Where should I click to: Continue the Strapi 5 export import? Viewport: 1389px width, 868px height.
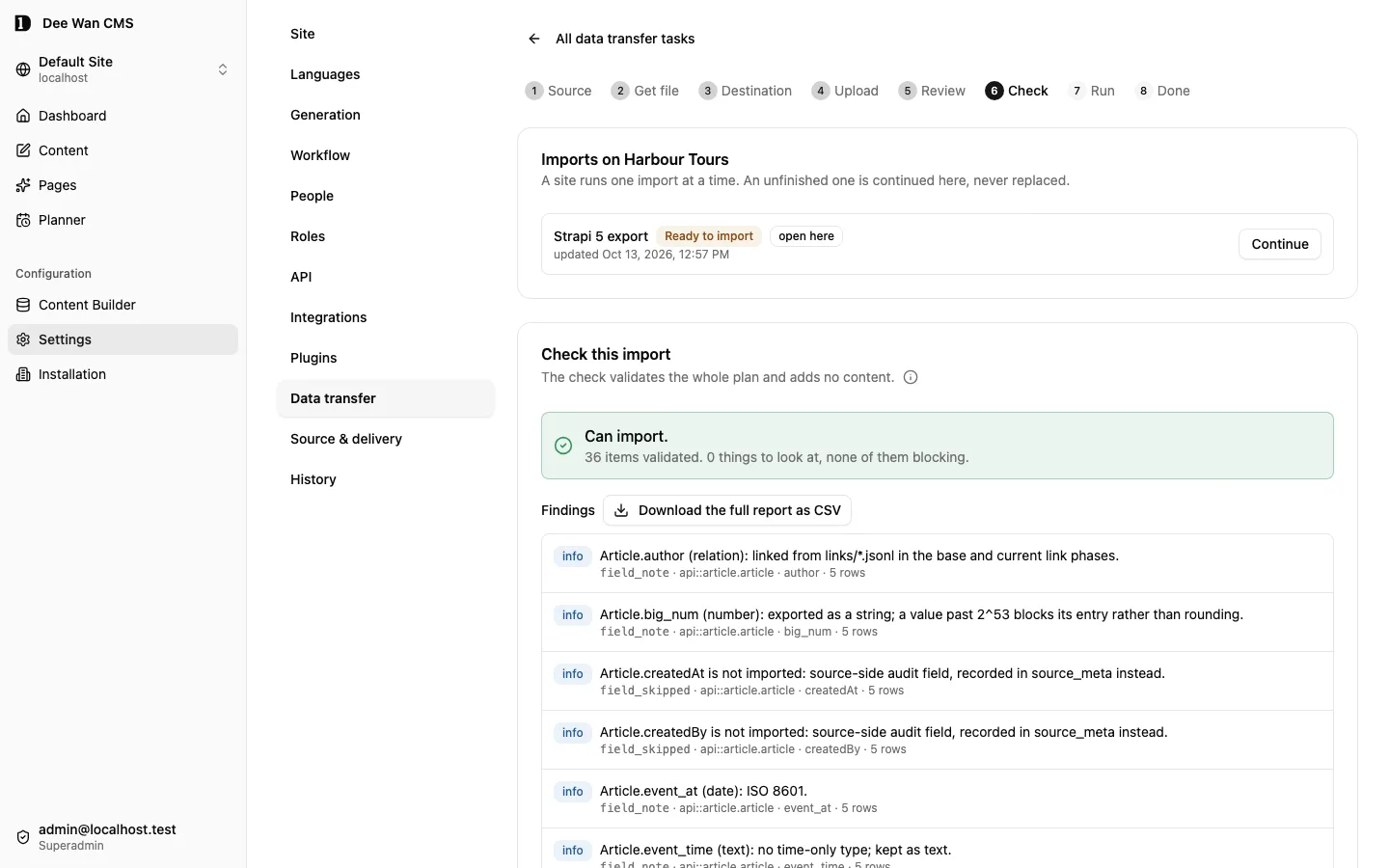point(1280,244)
